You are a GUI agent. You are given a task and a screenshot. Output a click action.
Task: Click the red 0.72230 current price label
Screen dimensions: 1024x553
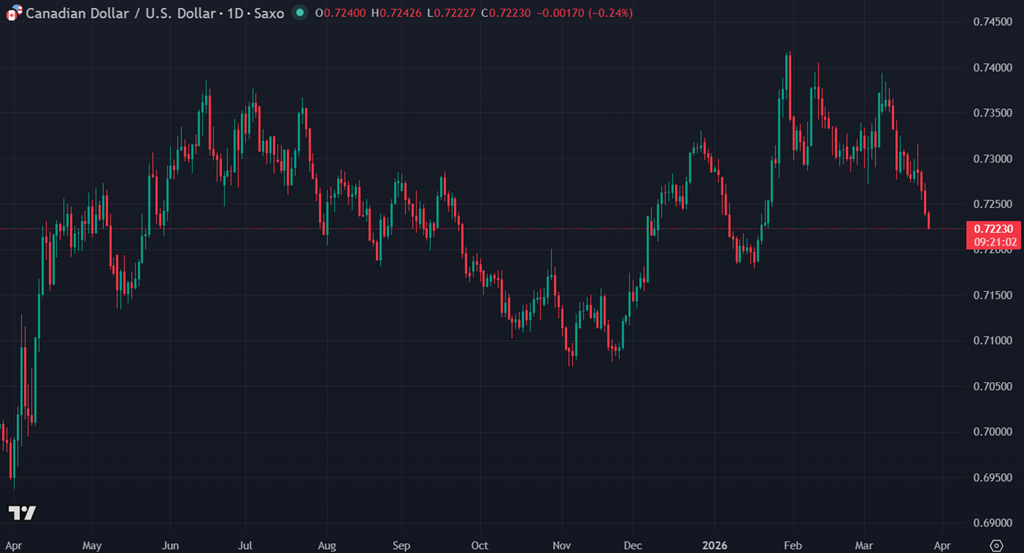click(995, 229)
